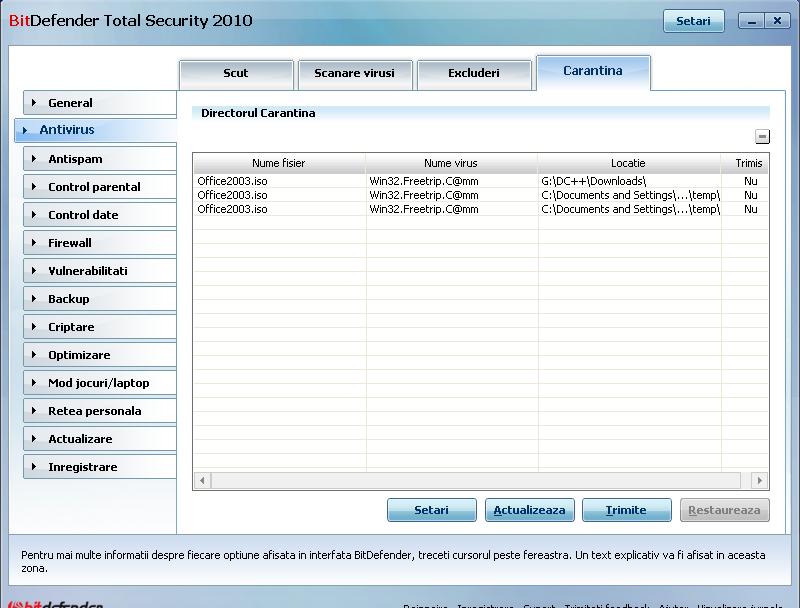Click the Restaureaza button
This screenshot has width=800, height=608.
724,510
